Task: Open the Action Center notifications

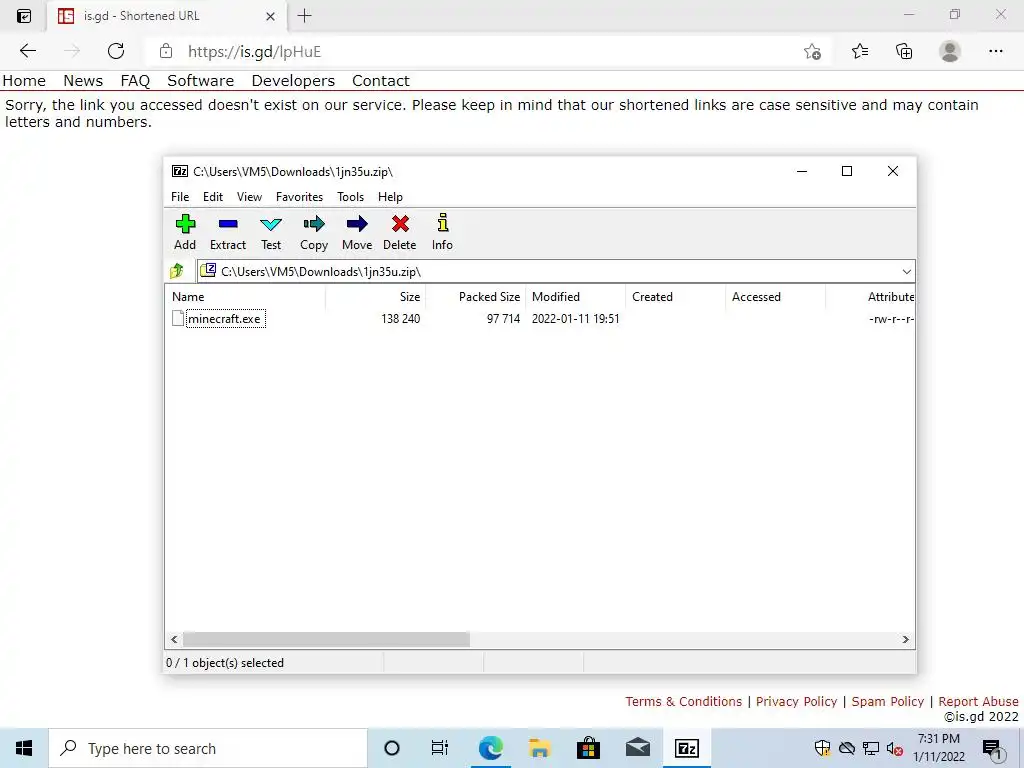Action: point(993,749)
